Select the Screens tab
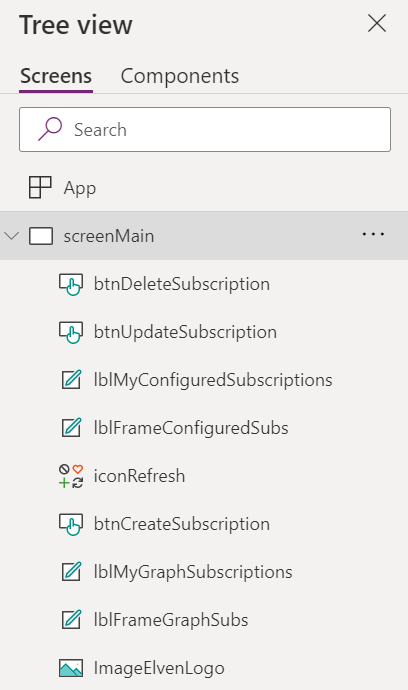This screenshot has width=408, height=690. coord(56,76)
